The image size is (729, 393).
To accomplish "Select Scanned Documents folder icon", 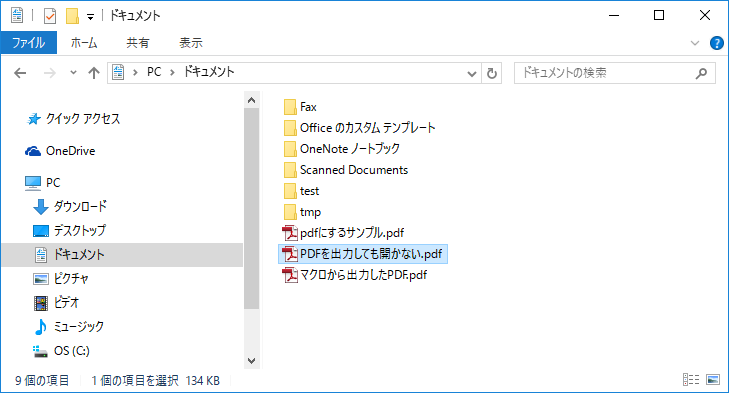I will pos(290,170).
